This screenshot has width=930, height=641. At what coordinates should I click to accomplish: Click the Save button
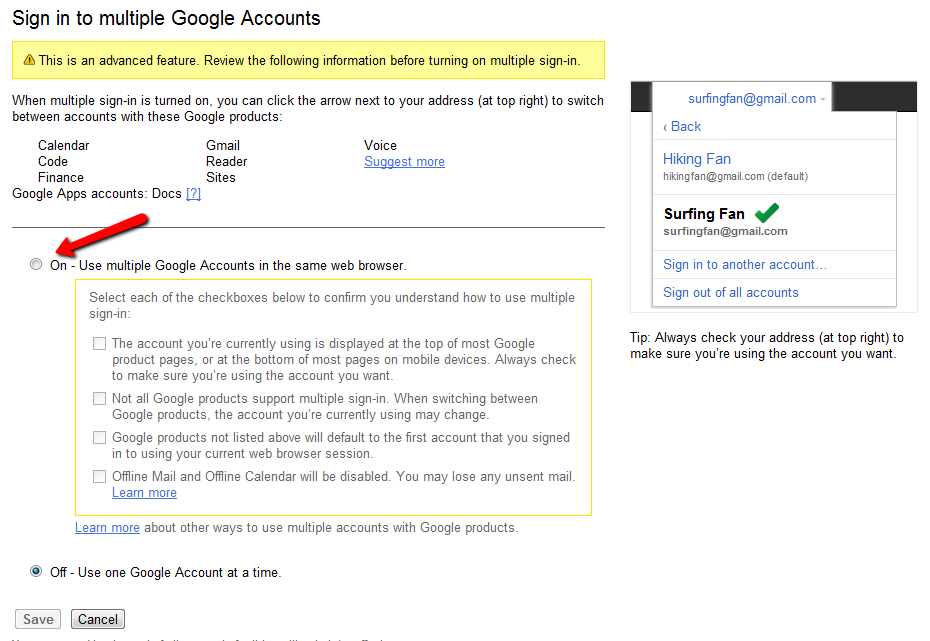click(38, 619)
